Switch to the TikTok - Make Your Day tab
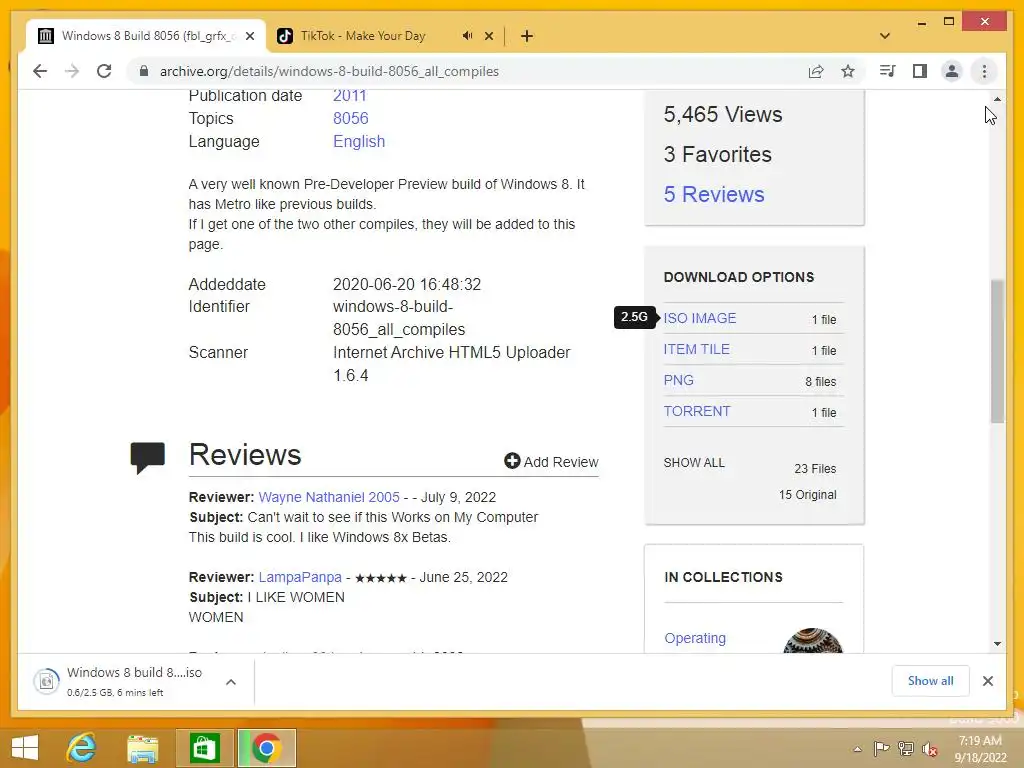Screen dimensions: 1024x768 tap(362, 36)
